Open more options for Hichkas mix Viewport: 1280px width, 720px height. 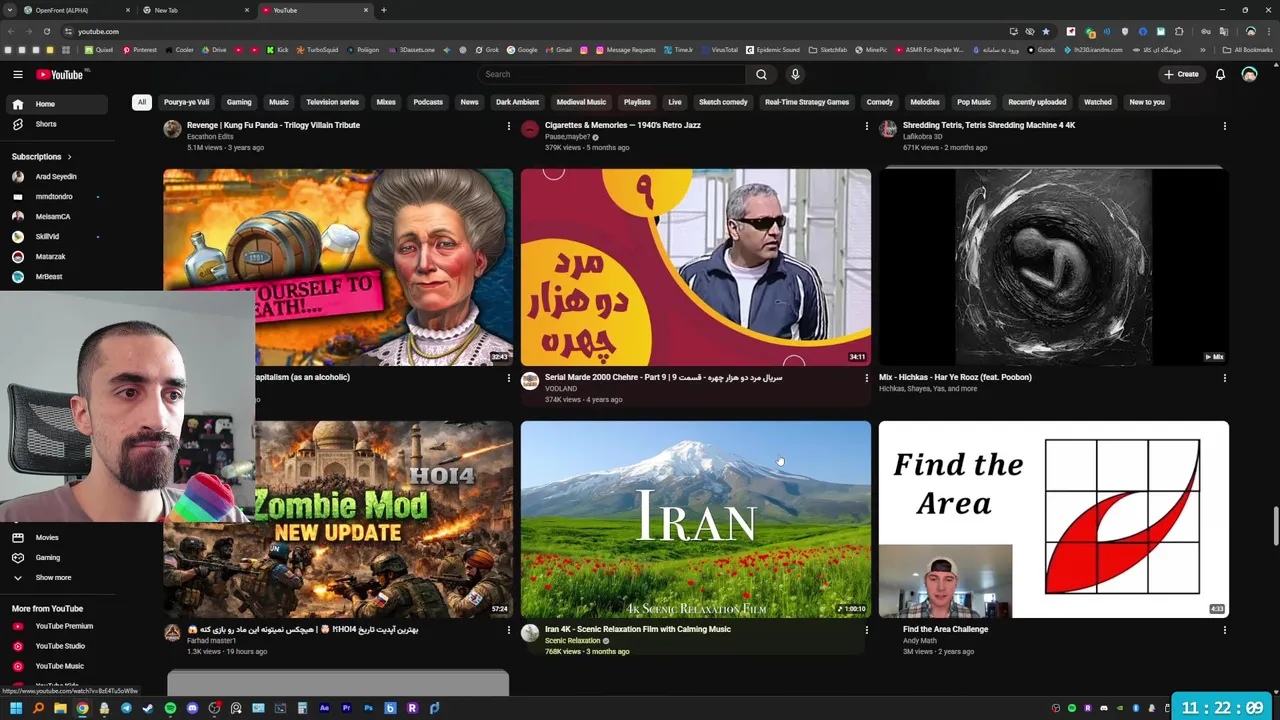pos(1224,378)
